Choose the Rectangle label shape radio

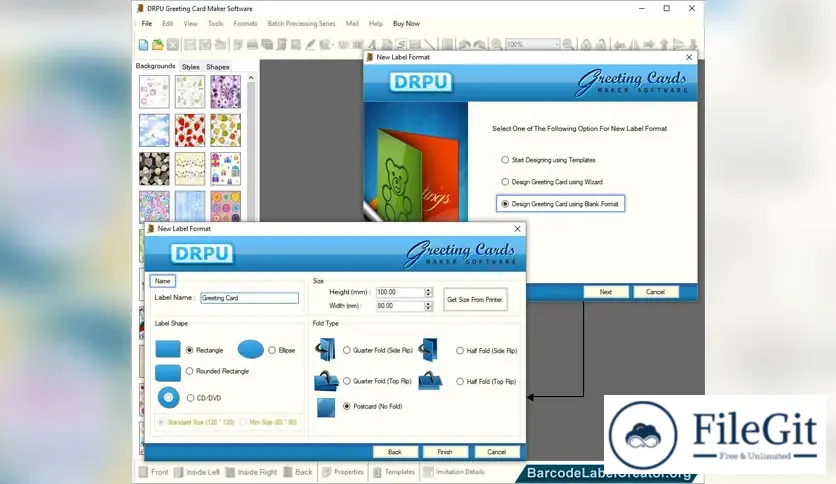[189, 350]
